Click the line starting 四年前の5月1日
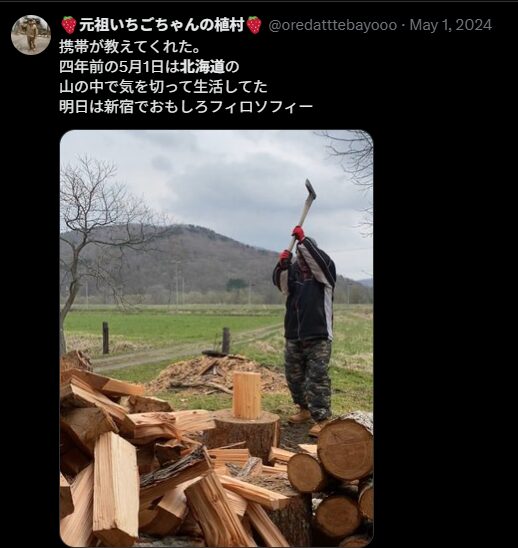The height and width of the screenshot is (548, 518). point(149,67)
